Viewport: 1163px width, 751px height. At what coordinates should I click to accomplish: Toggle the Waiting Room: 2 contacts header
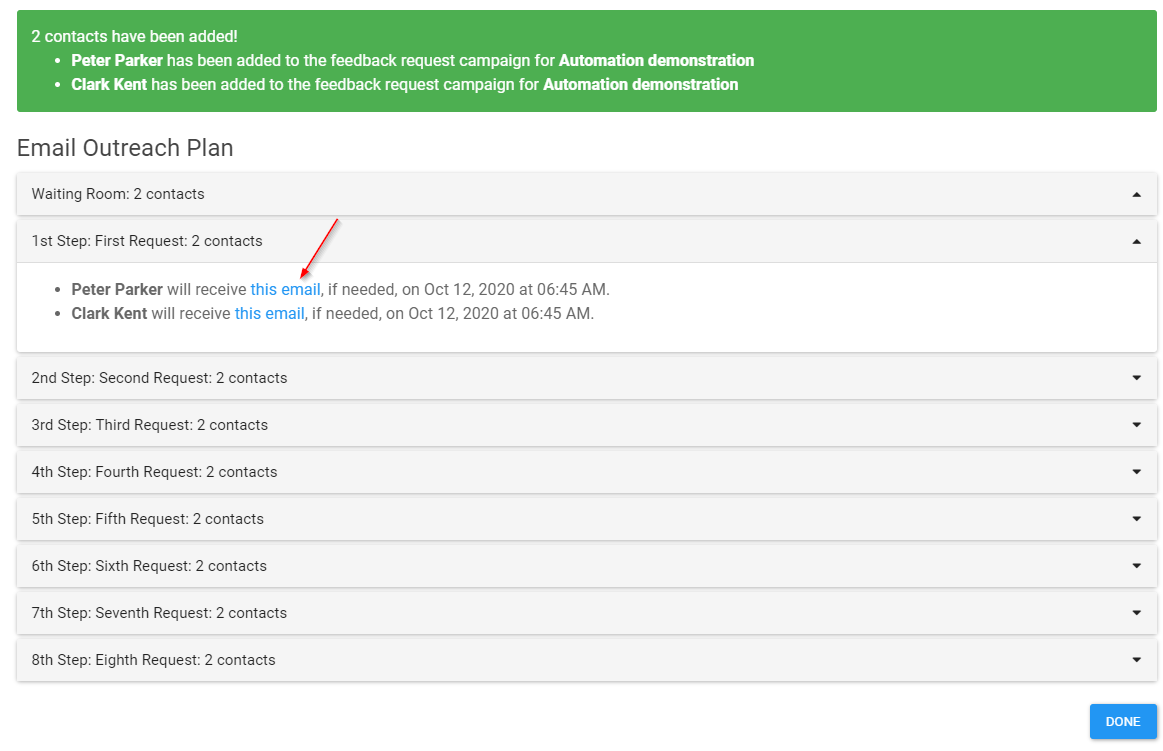tap(587, 194)
